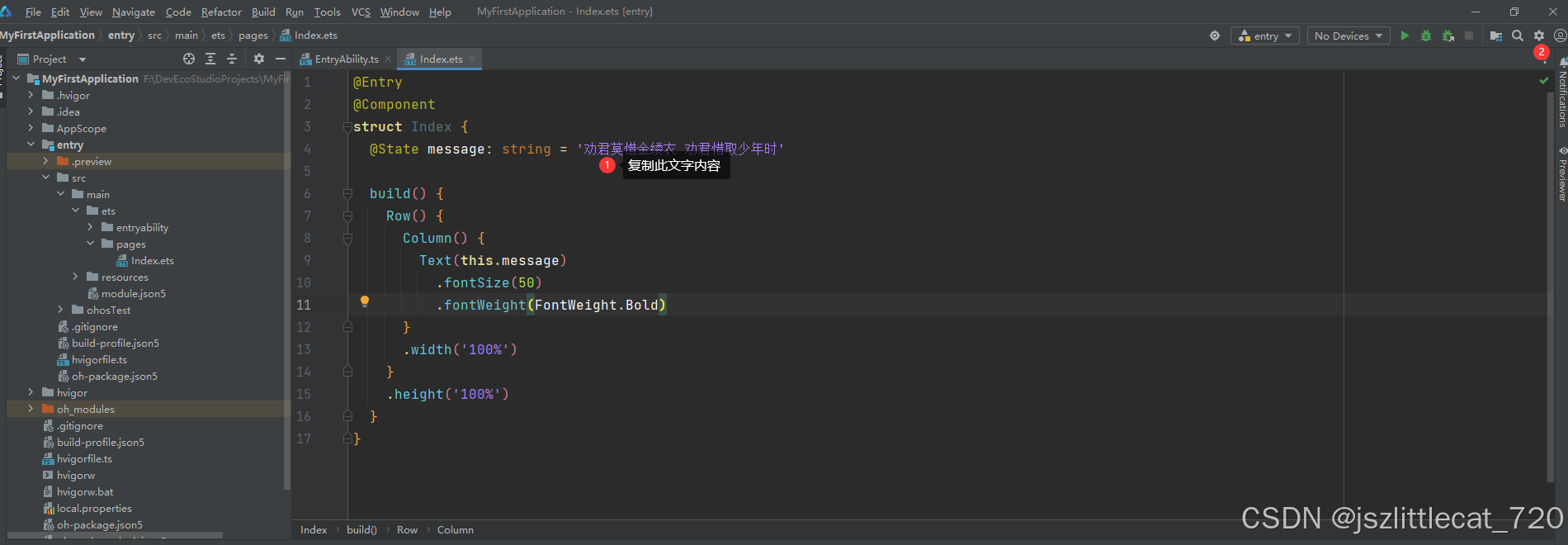Expand the oh_modules folder
The height and width of the screenshot is (545, 1568).
[x=31, y=409]
